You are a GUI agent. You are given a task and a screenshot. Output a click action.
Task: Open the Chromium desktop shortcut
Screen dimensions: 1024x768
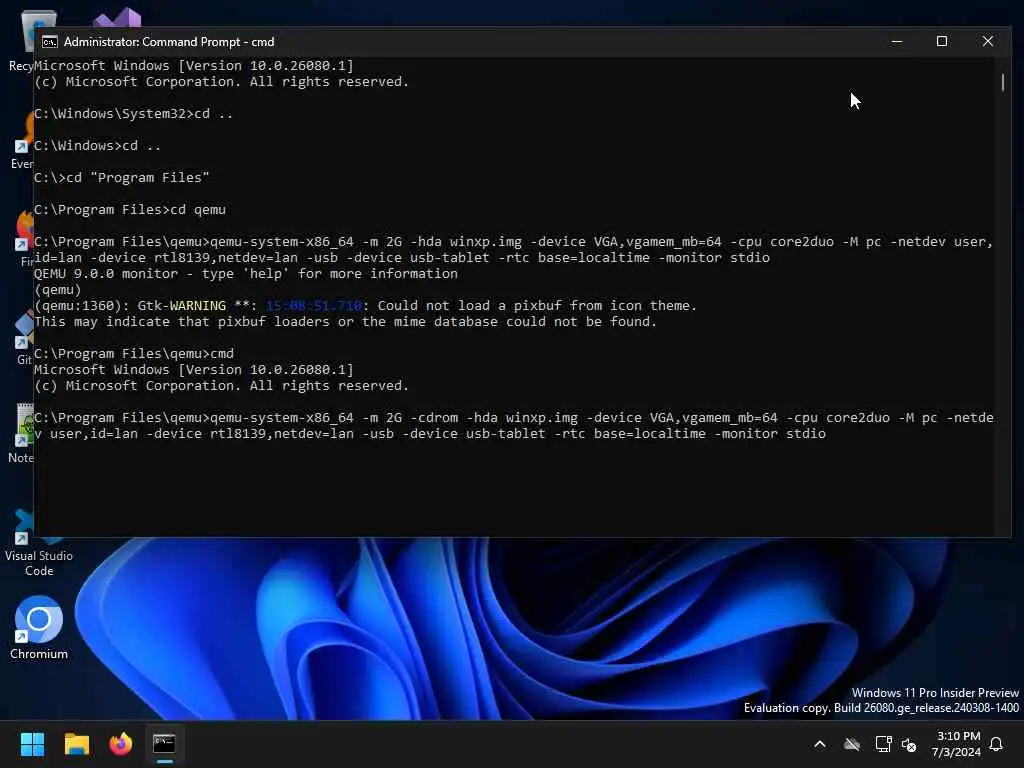(x=39, y=627)
